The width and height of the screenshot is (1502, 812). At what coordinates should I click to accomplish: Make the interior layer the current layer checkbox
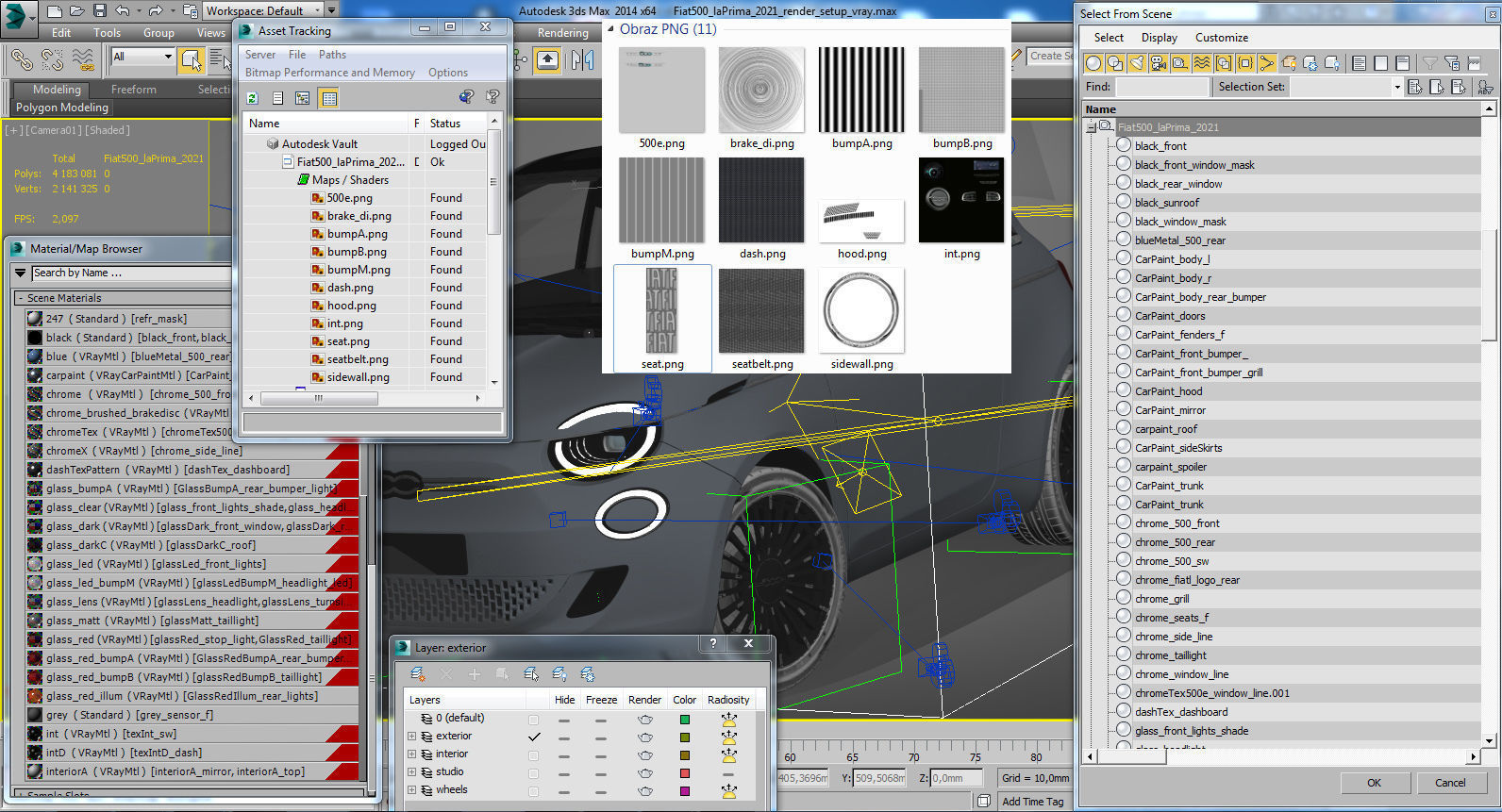click(x=534, y=754)
